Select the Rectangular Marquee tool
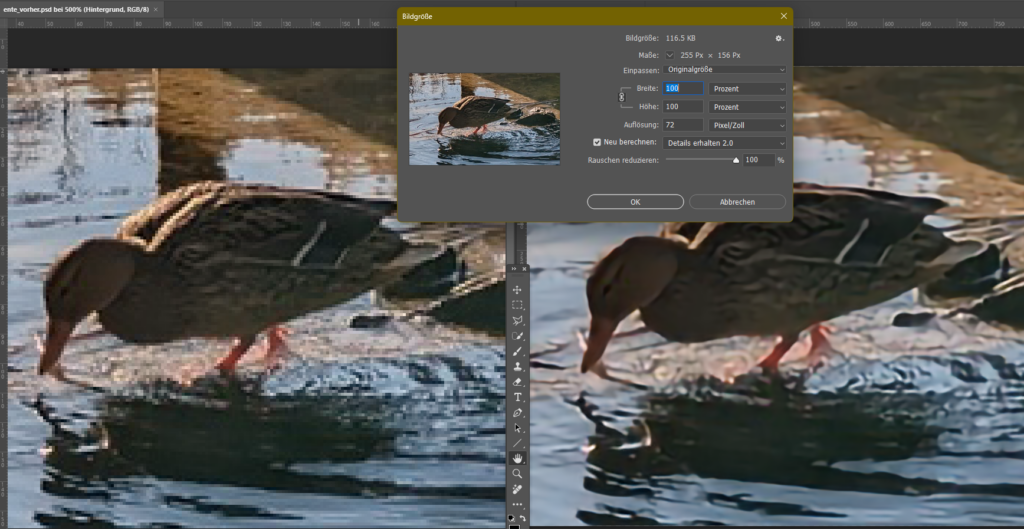Screen dimensions: 1024x529 [x=517, y=305]
